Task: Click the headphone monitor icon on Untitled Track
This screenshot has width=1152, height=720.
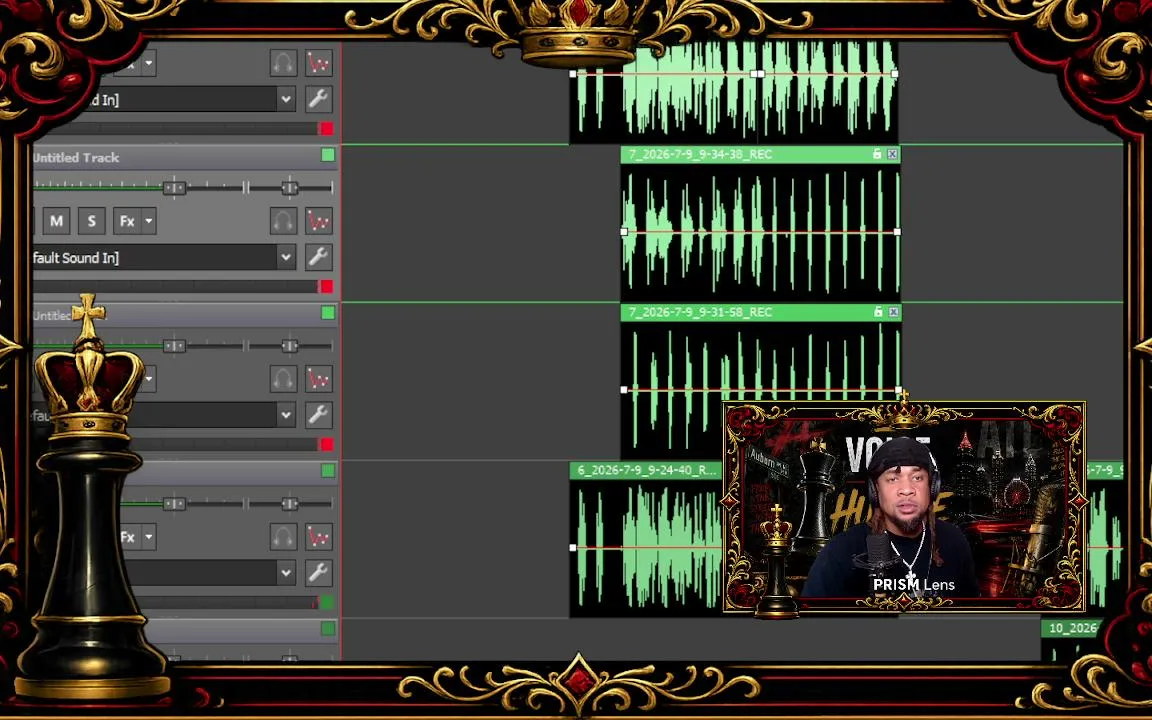Action: click(x=284, y=220)
